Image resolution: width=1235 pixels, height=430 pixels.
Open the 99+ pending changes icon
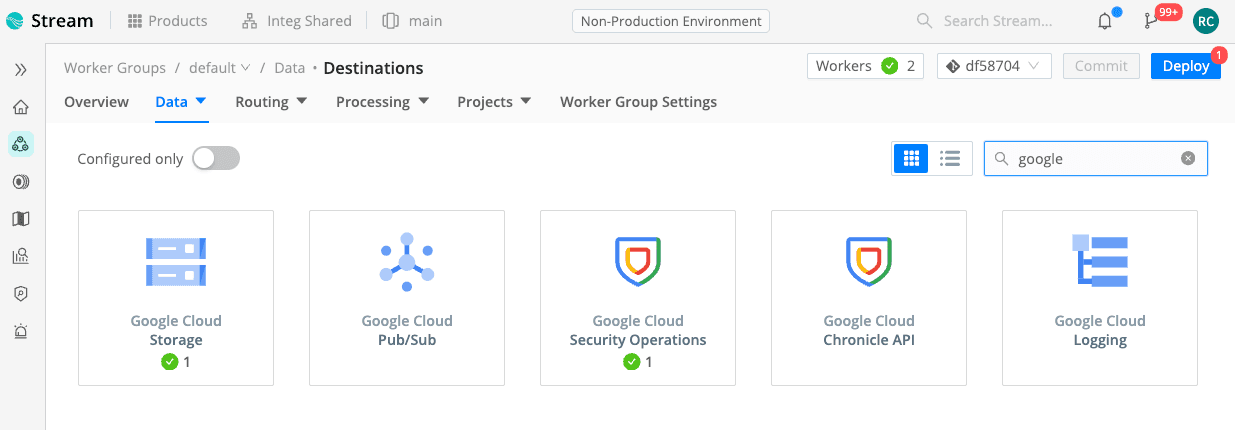tap(1151, 21)
